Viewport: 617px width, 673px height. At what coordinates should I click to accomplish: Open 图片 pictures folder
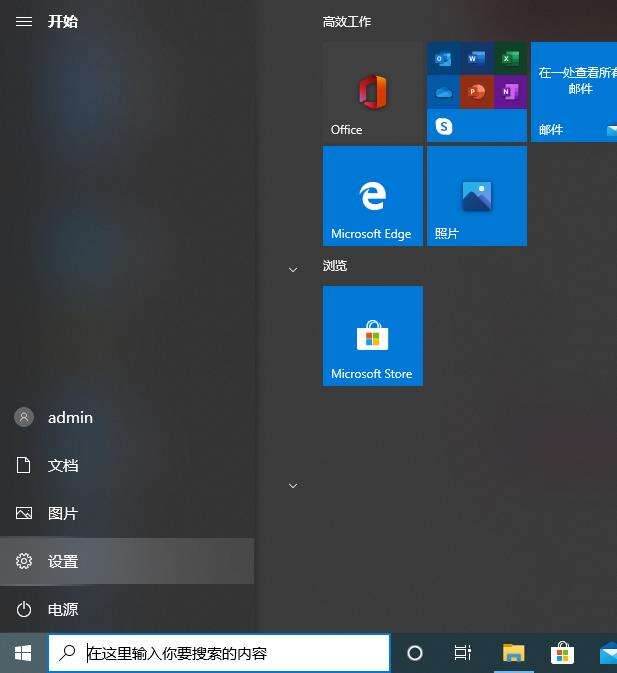[127, 513]
